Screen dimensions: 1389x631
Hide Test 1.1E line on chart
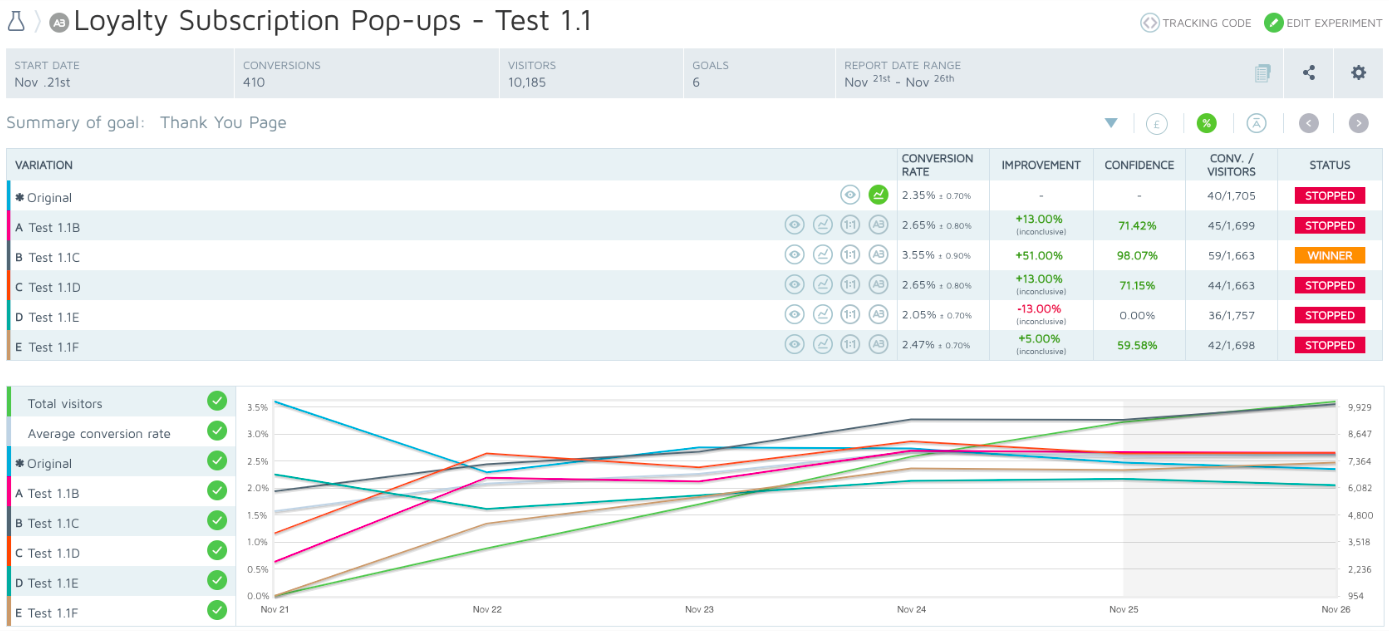point(217,580)
